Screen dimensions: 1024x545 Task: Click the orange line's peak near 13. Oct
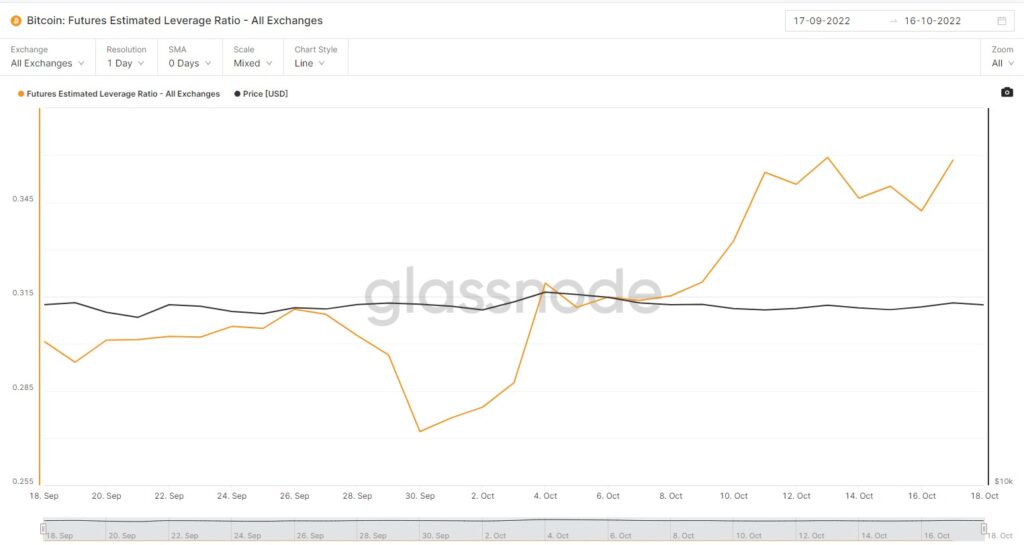coord(827,157)
